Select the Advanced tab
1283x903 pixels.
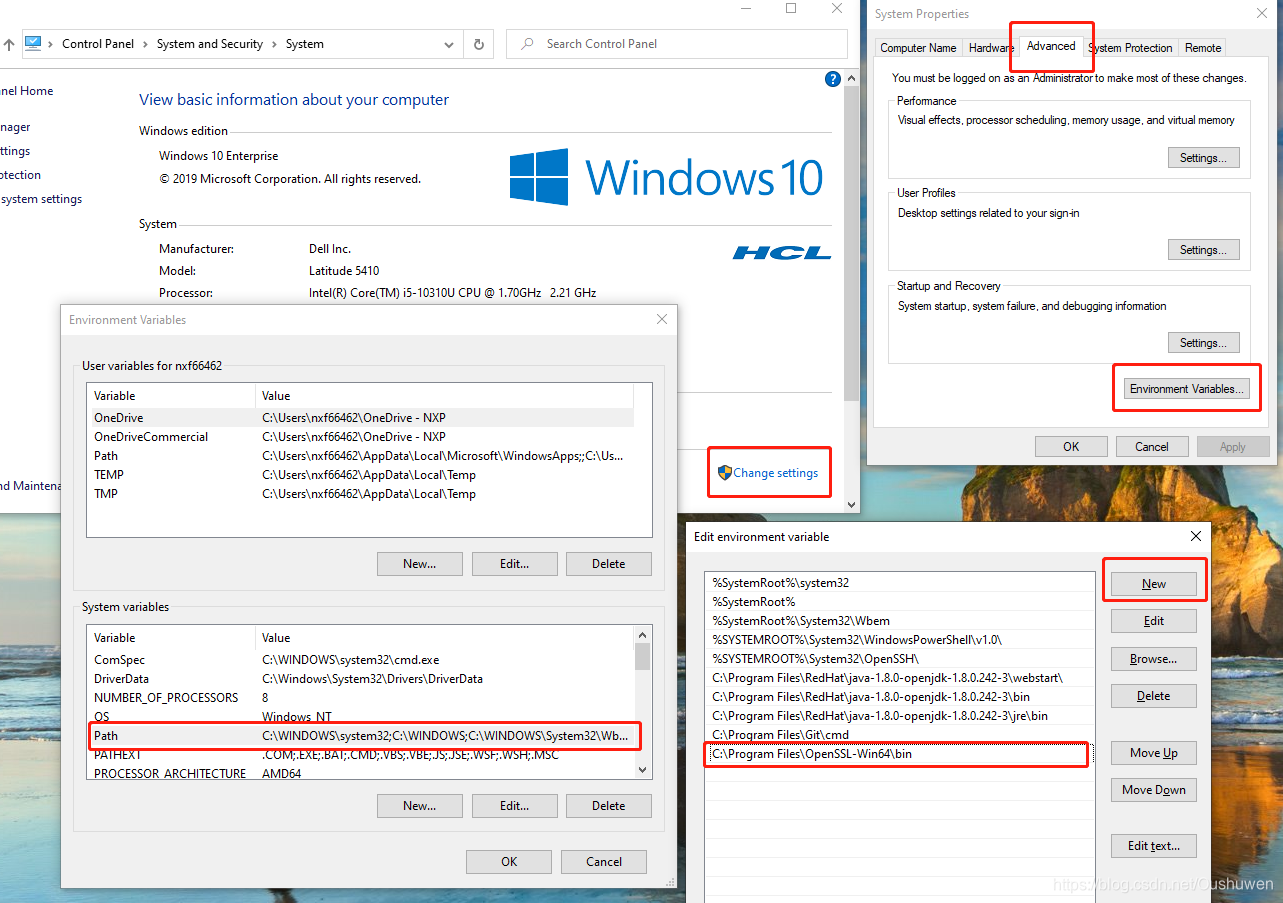[x=1051, y=46]
